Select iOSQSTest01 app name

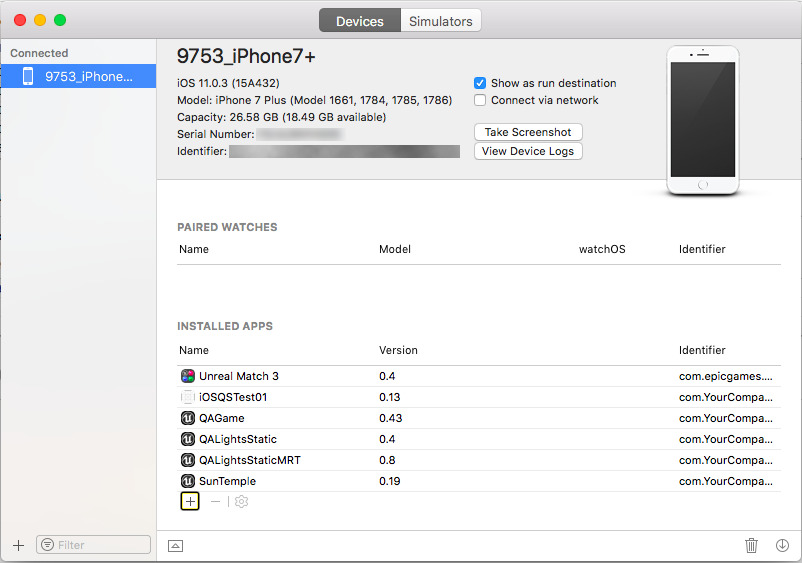pyautogui.click(x=233, y=397)
